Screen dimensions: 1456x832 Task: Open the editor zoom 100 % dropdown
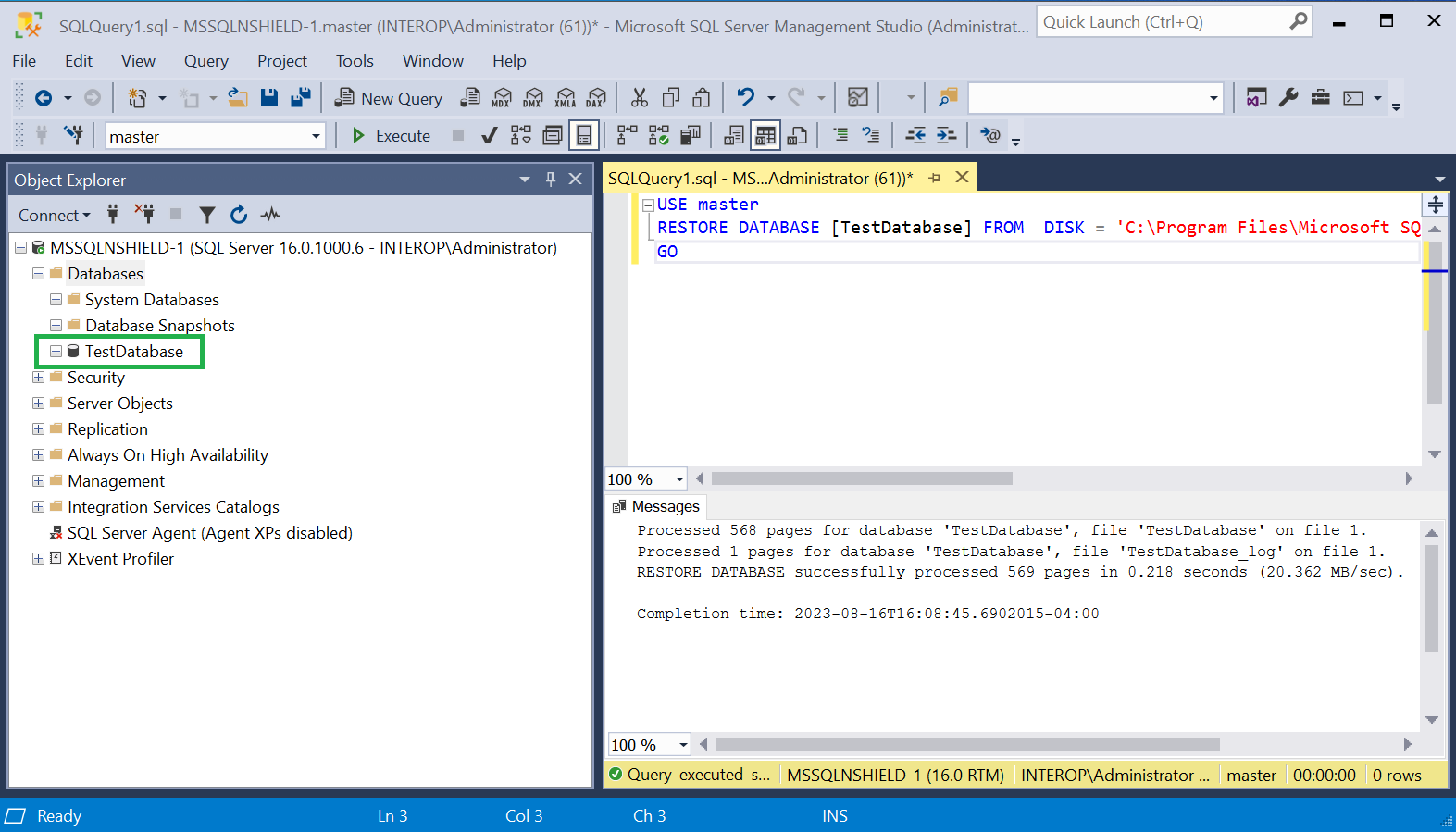[x=679, y=479]
